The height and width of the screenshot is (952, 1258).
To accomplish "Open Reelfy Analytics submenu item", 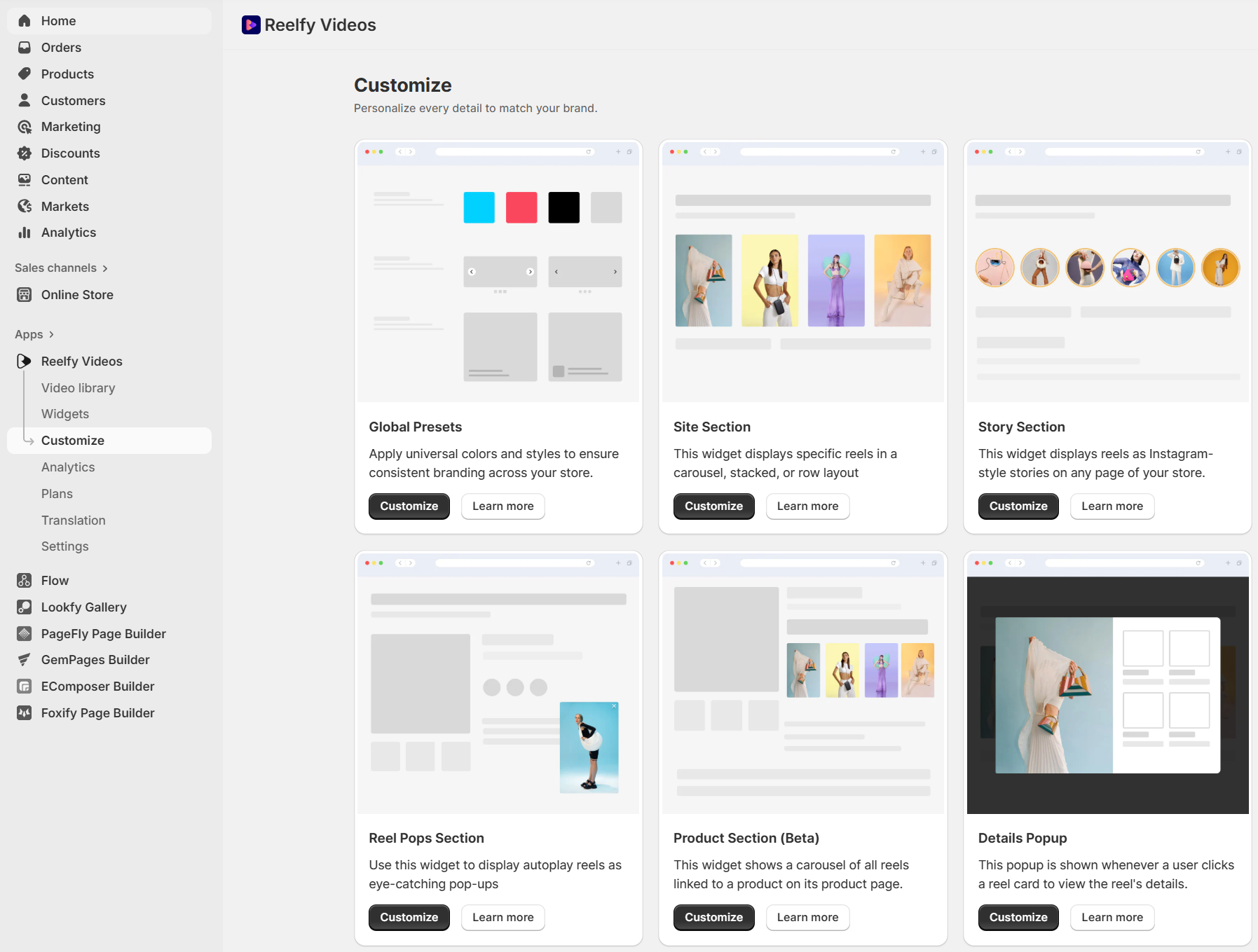I will click(x=68, y=467).
